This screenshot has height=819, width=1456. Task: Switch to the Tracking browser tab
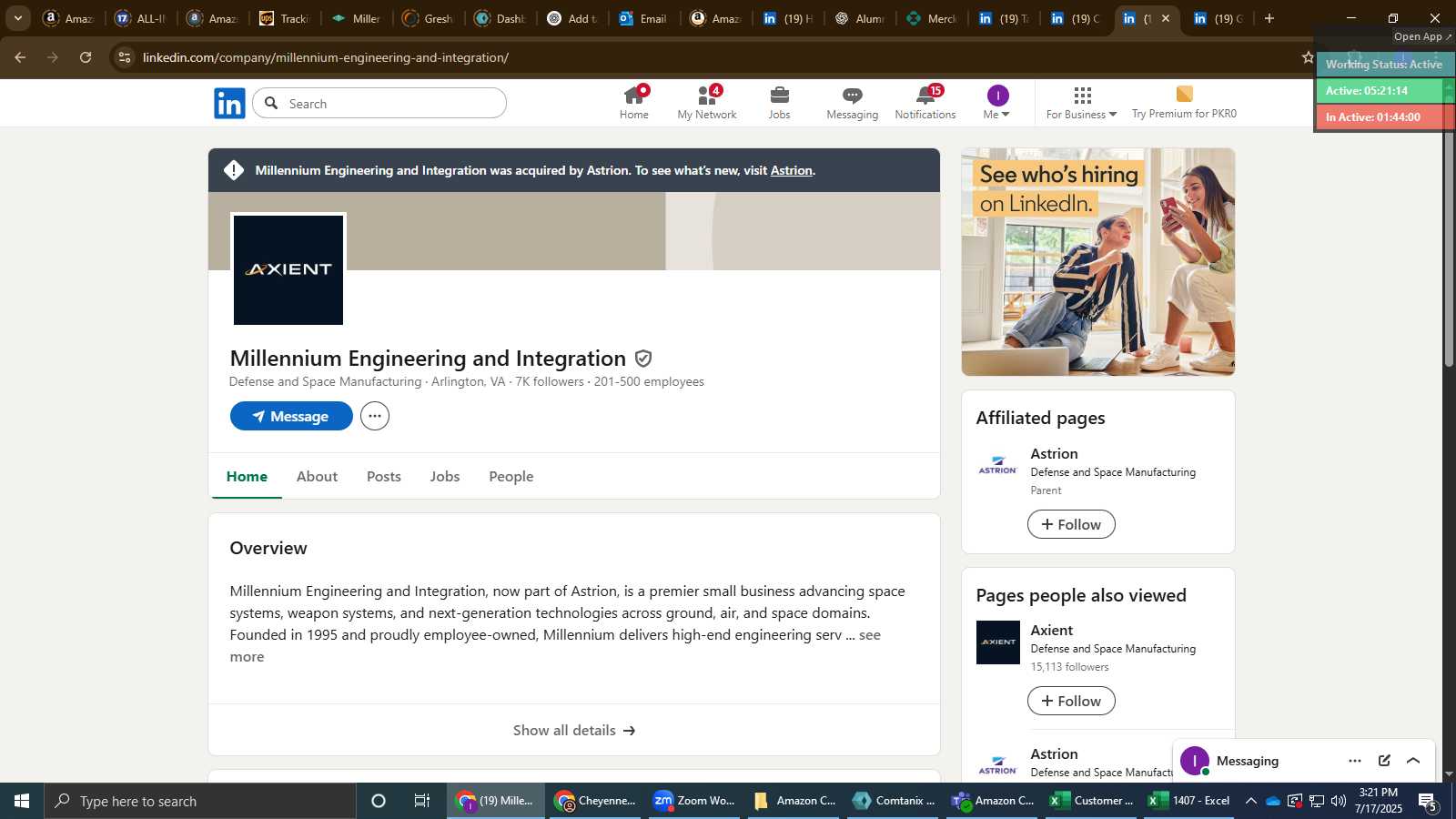[285, 18]
